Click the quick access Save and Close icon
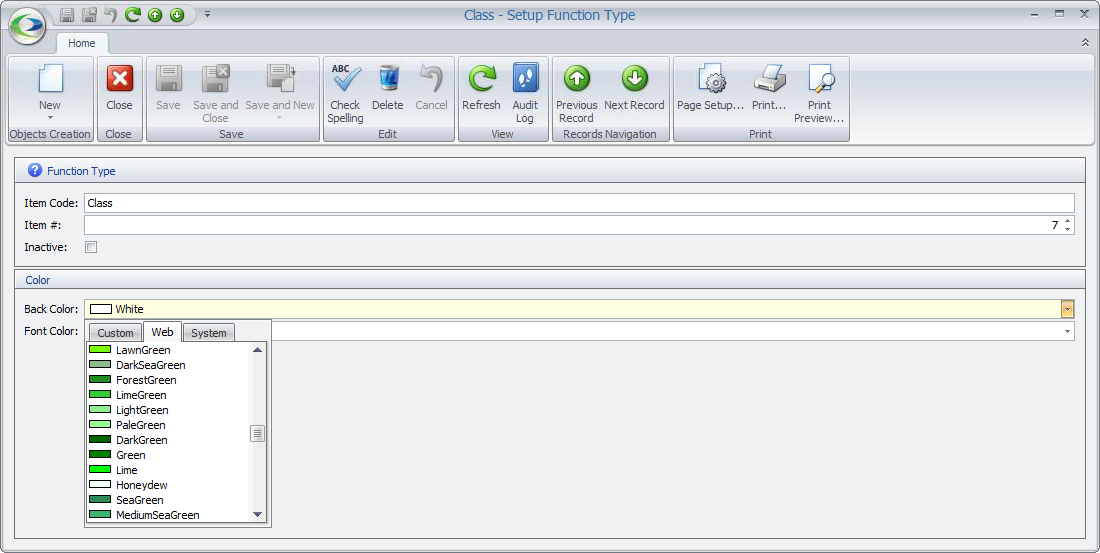The height and width of the screenshot is (553, 1100). (x=89, y=15)
